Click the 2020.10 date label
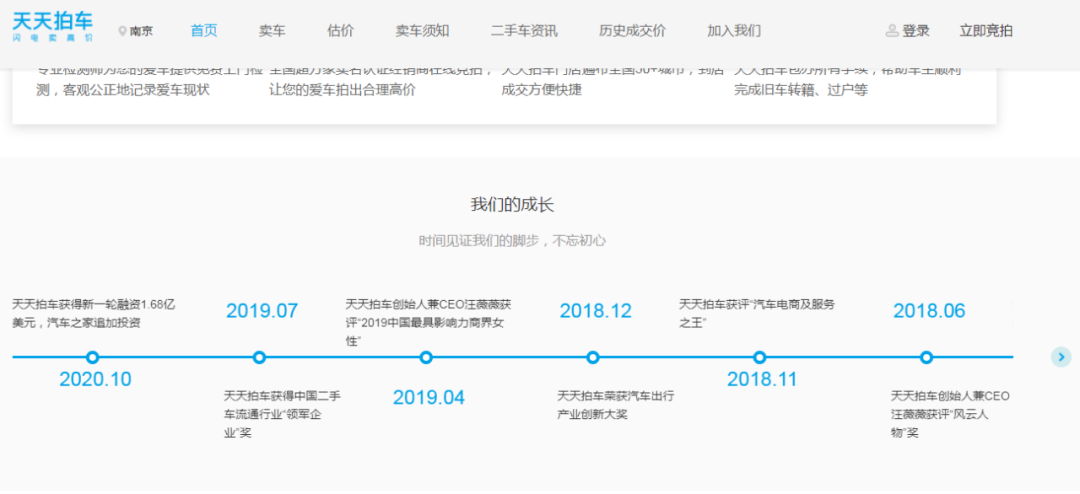Screen dimensions: 1080x494 95,380
